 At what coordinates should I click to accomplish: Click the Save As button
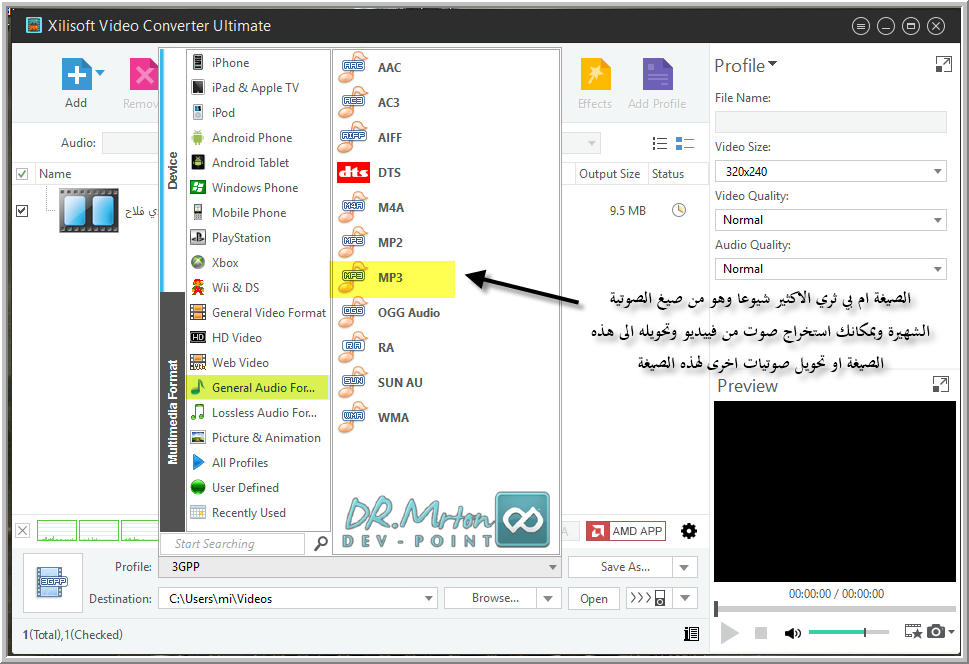(620, 567)
